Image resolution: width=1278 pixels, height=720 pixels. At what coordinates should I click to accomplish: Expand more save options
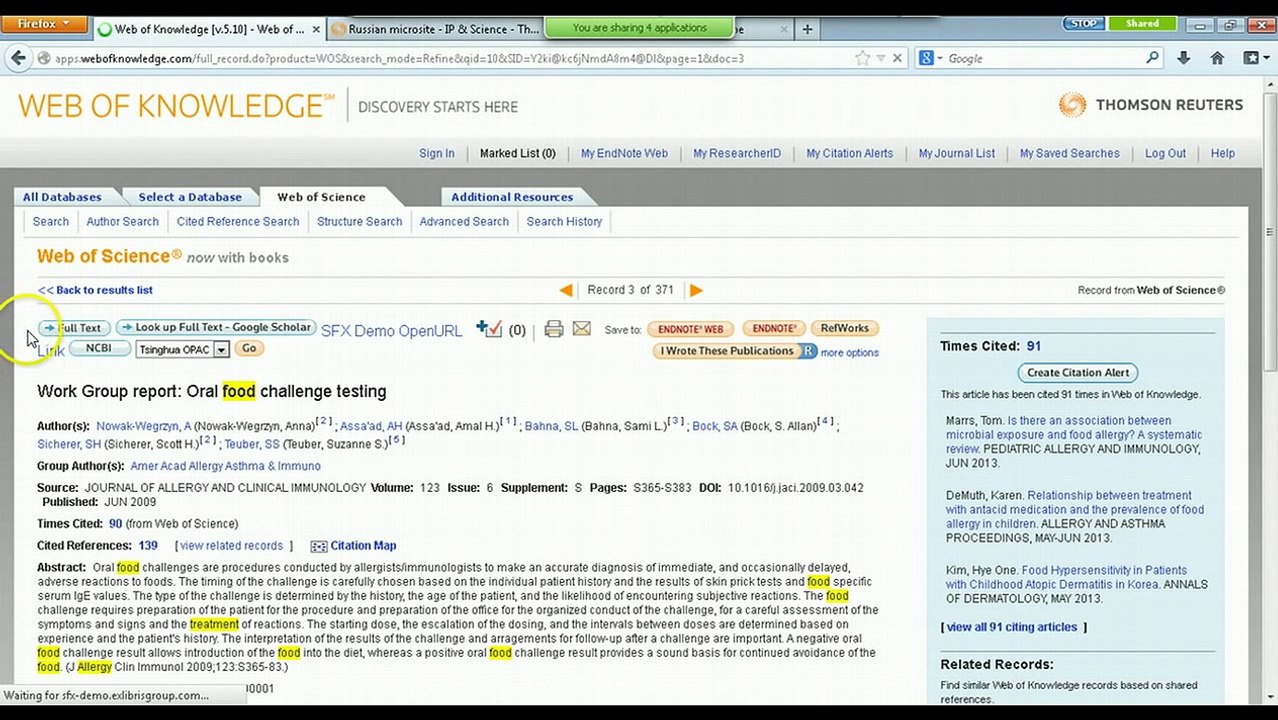pos(849,352)
